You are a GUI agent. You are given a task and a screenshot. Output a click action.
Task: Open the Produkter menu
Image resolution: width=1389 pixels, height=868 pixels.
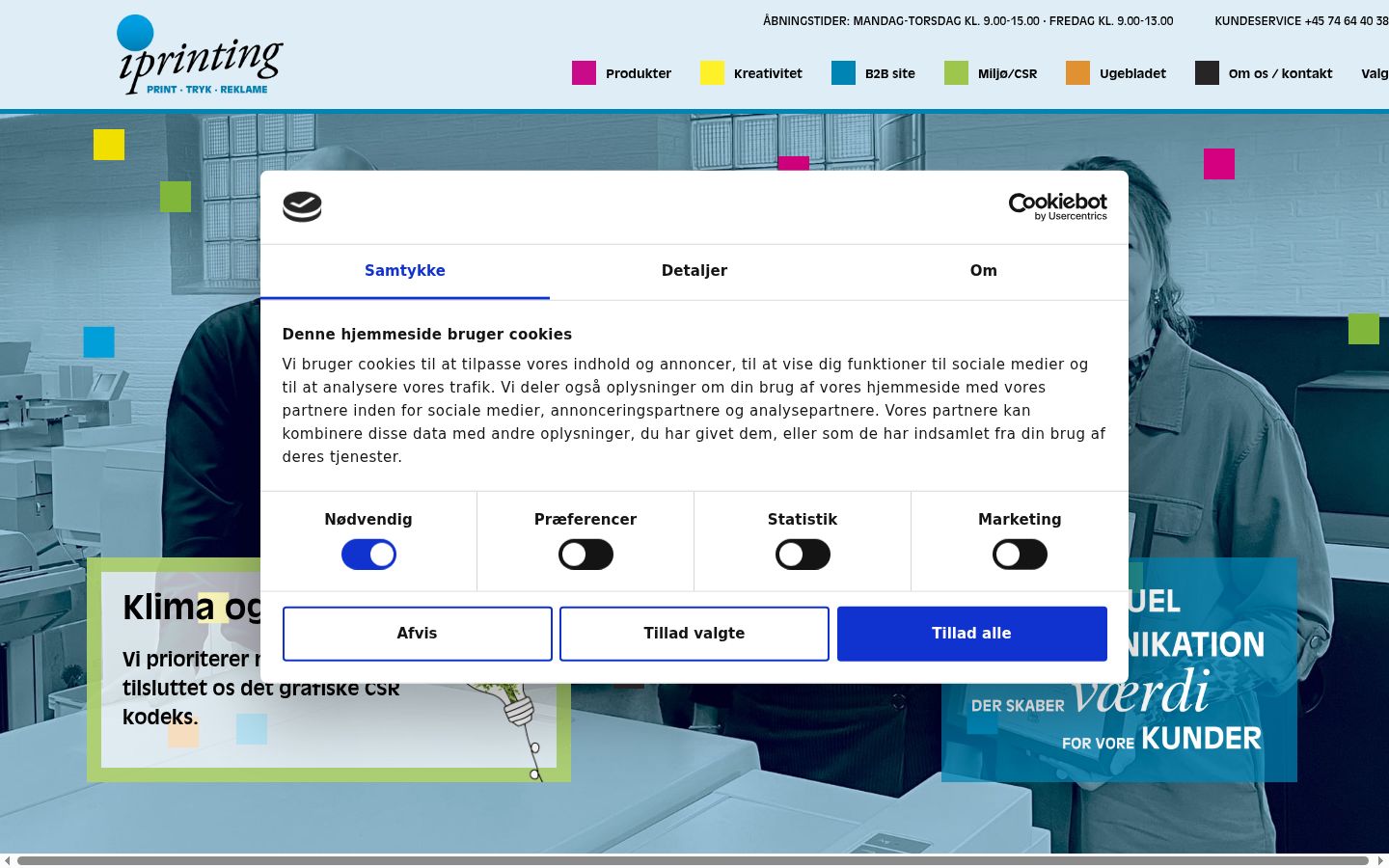tap(639, 73)
